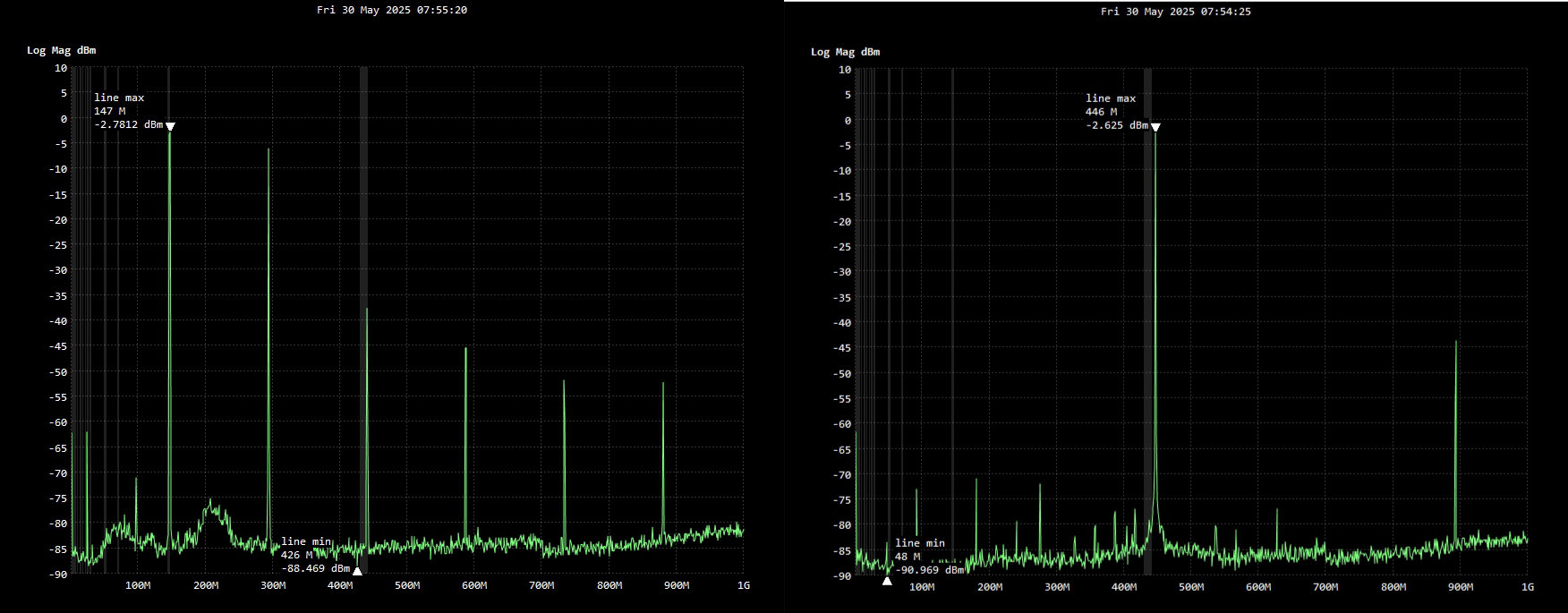The height and width of the screenshot is (613, 1568).
Task: Select the -90.969 dBm marker readout
Action: 929,570
